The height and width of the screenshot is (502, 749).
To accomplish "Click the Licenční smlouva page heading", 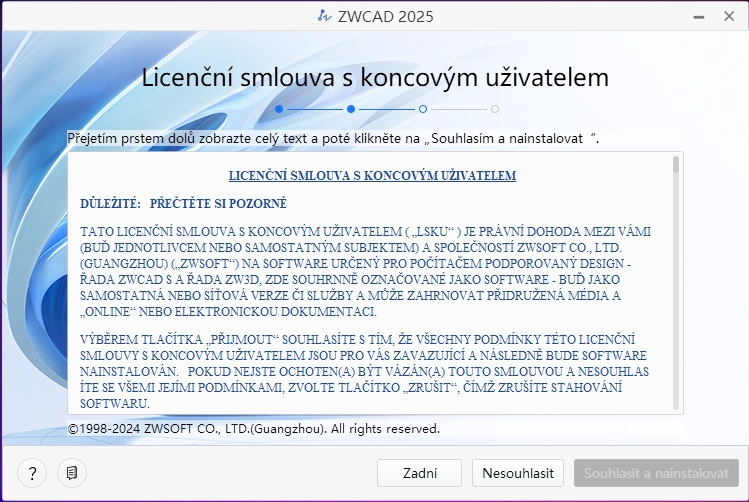I will tap(374, 77).
